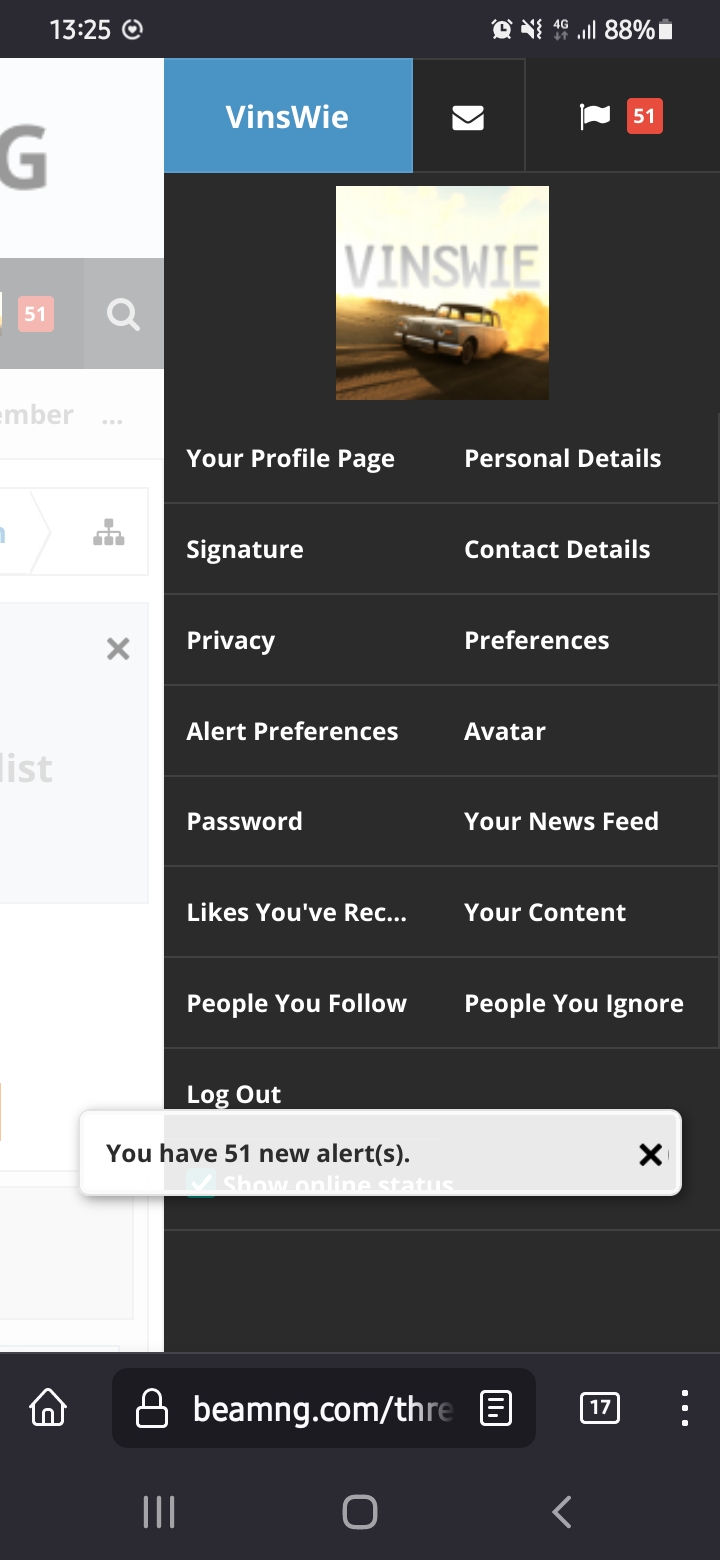Open Your Profile Page
This screenshot has width=720, height=1560.
coord(290,459)
